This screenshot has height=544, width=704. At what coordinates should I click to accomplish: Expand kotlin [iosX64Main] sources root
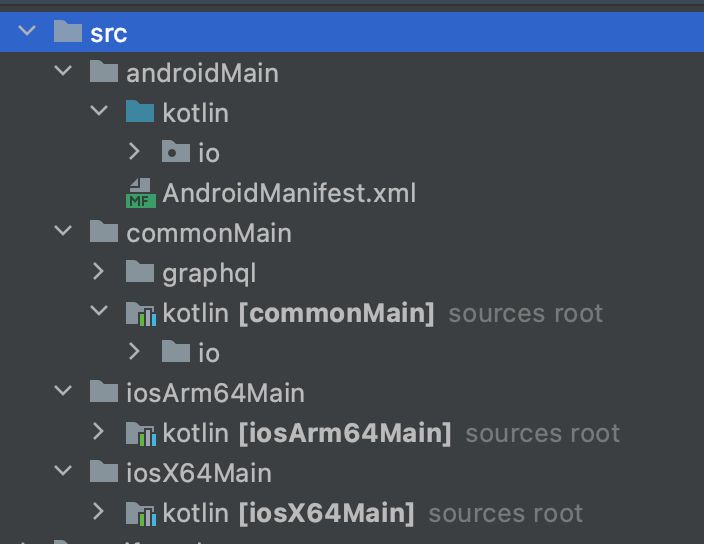point(98,511)
